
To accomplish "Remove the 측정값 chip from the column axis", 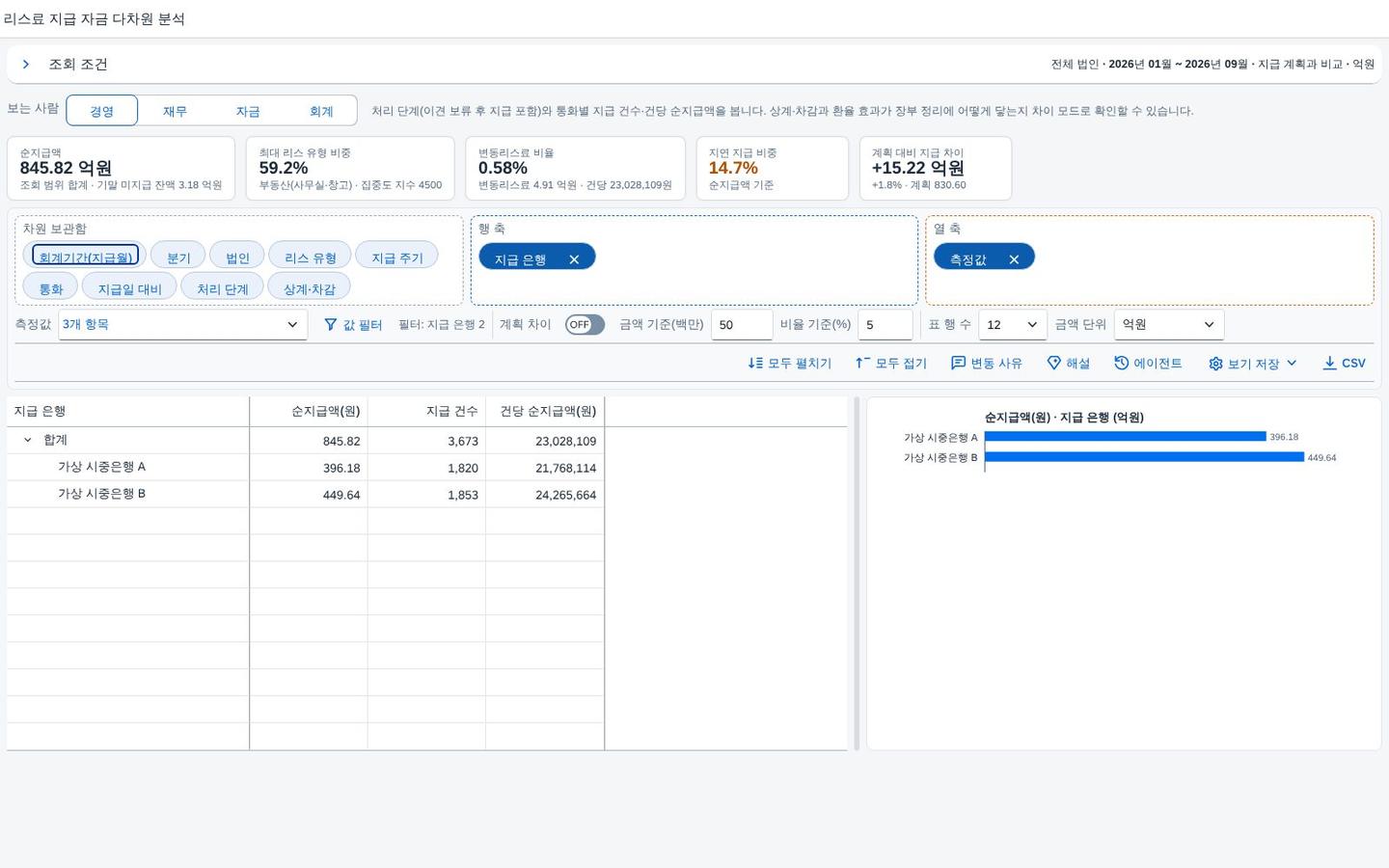I will click(1014, 259).
